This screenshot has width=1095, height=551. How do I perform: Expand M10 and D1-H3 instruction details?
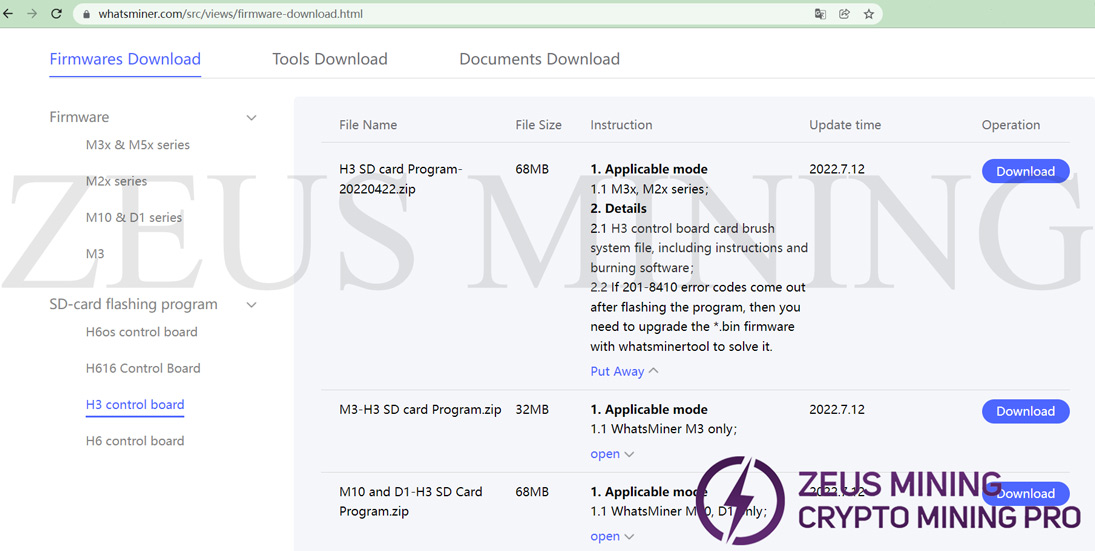612,537
